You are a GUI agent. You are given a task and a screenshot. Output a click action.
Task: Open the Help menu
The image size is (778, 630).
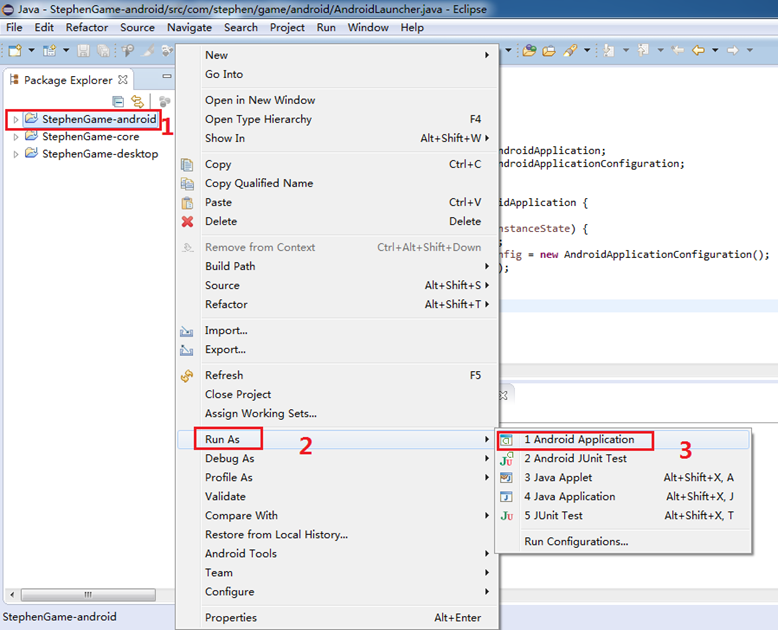point(412,28)
